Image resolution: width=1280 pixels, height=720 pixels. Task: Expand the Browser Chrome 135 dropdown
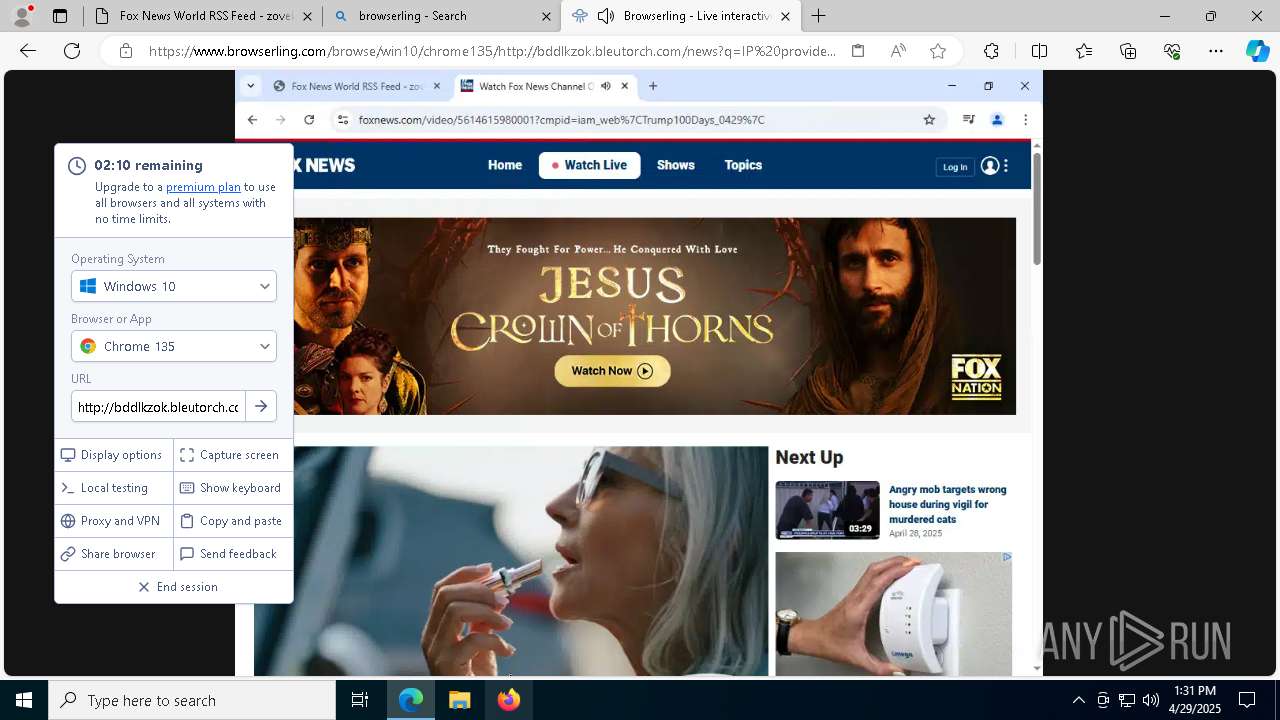point(174,346)
